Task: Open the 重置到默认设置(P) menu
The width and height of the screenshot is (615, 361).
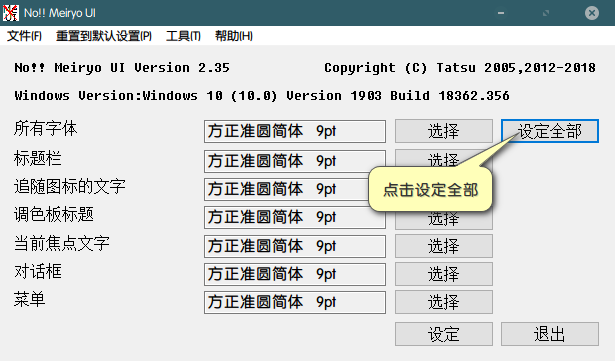Action: coord(104,36)
